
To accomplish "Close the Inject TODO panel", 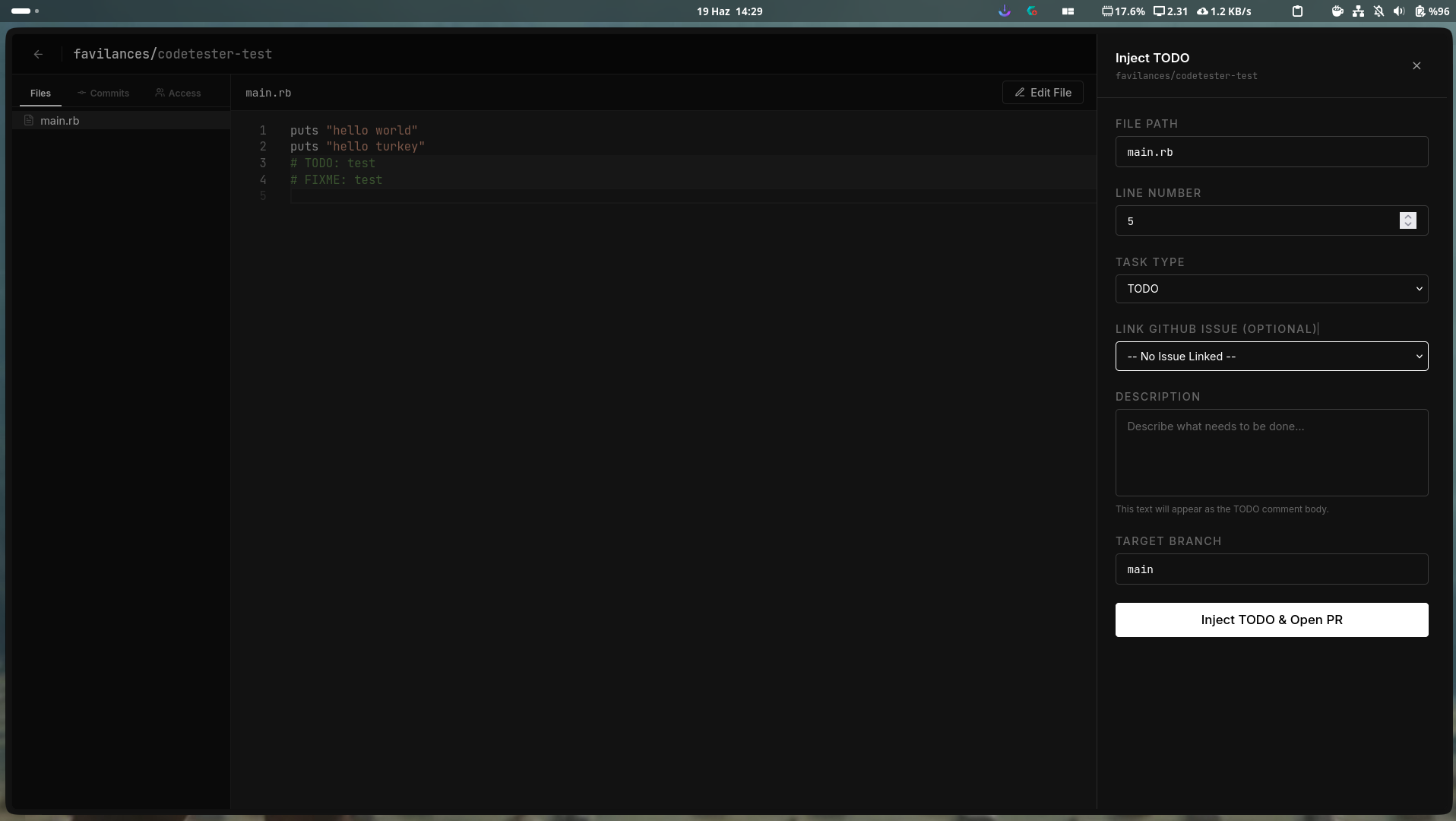I will click(1416, 66).
